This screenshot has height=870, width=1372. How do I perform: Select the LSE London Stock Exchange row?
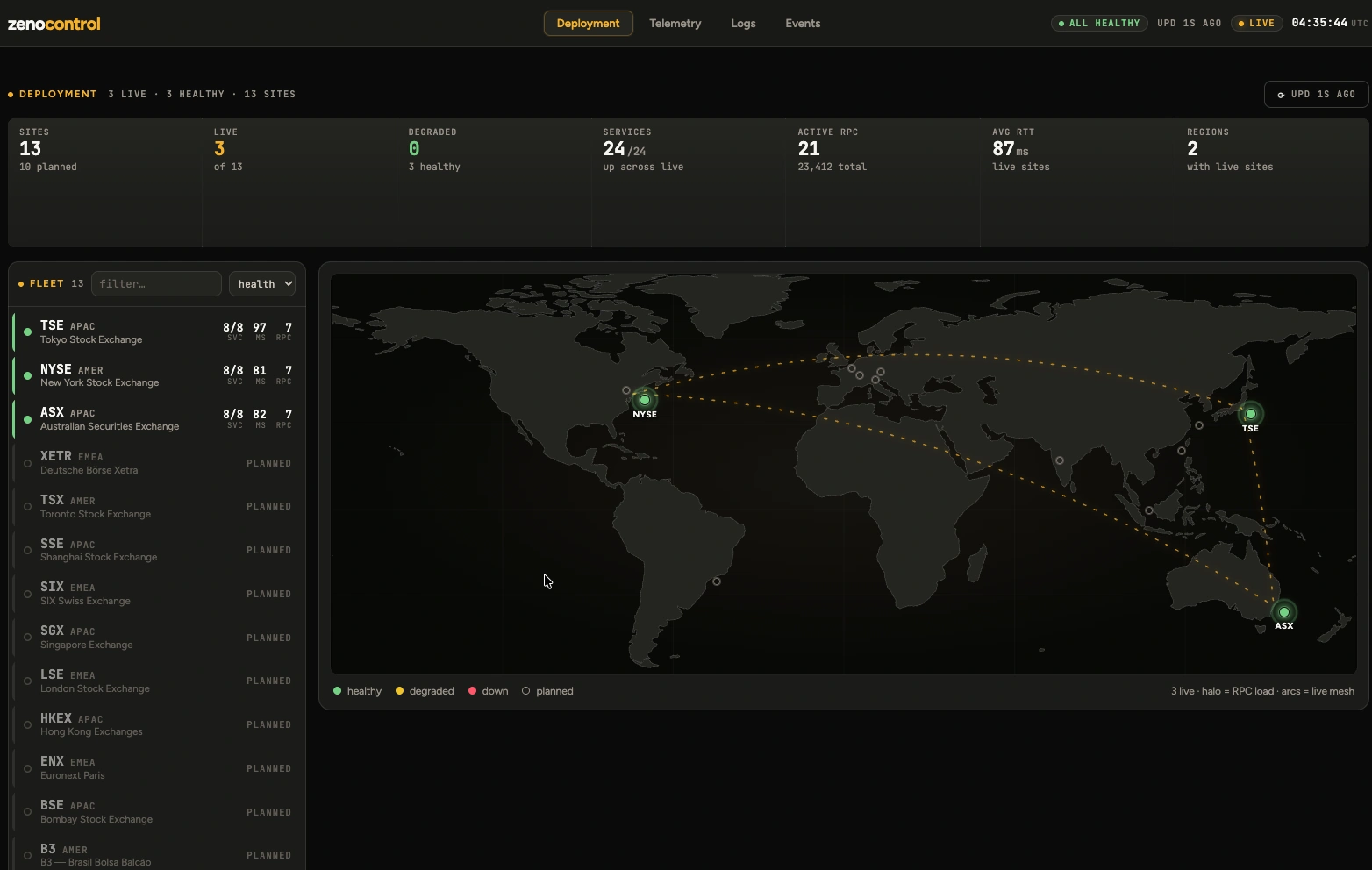pos(158,681)
